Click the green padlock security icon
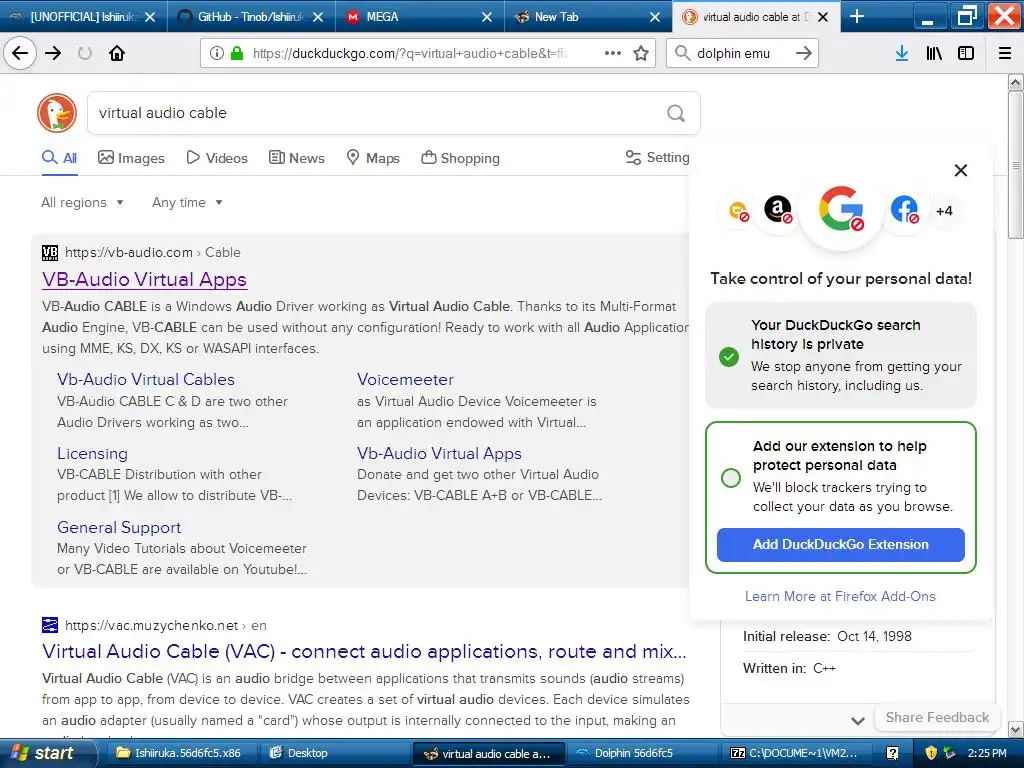 tap(236, 53)
